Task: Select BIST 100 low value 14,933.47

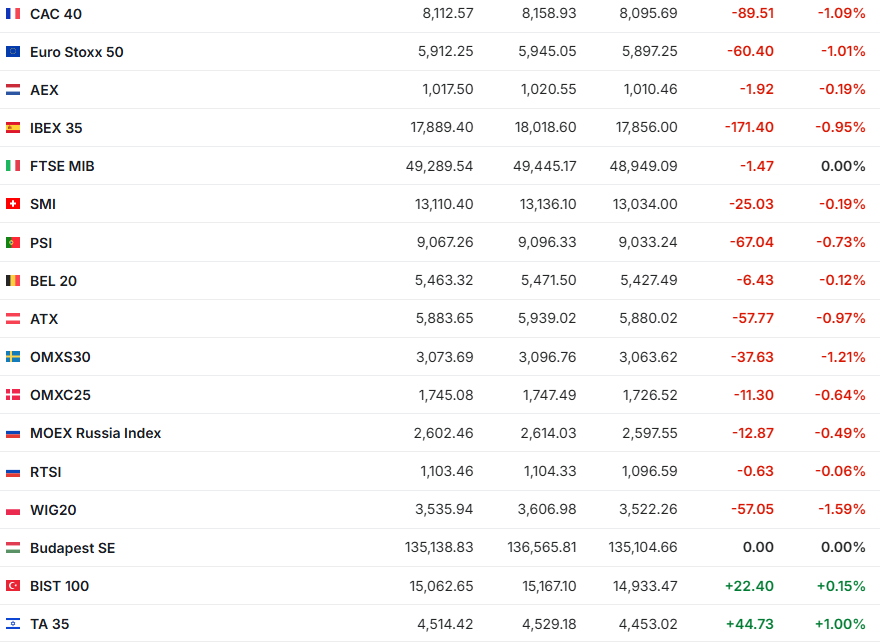Action: click(645, 586)
